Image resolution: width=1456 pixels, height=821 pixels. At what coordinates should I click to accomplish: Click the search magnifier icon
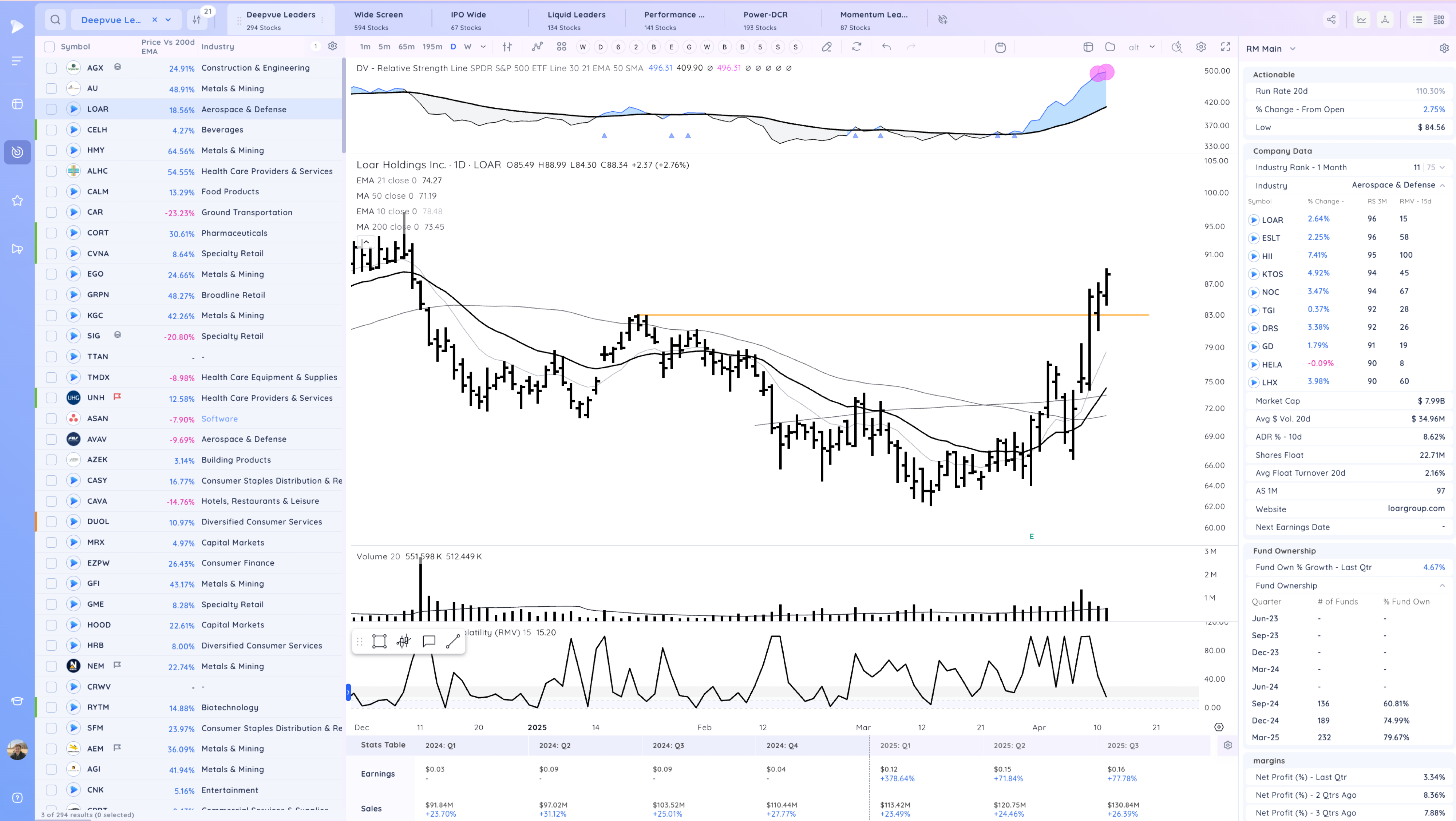[x=55, y=20]
